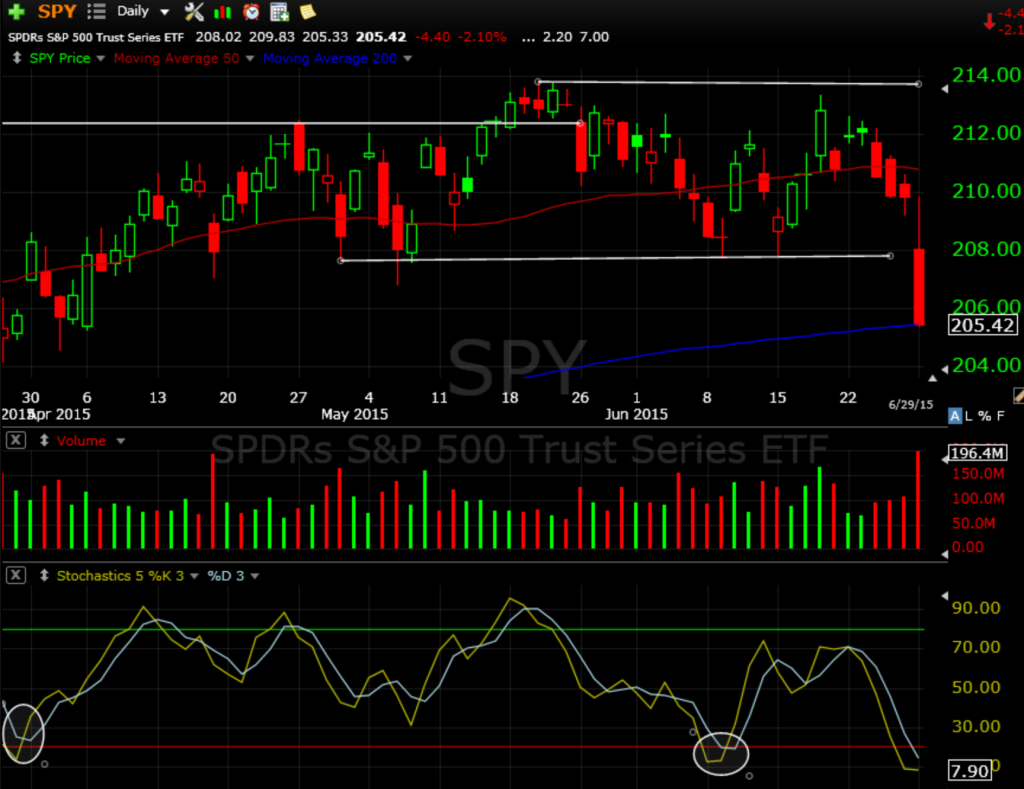Select the L log scale toggle

pos(968,415)
